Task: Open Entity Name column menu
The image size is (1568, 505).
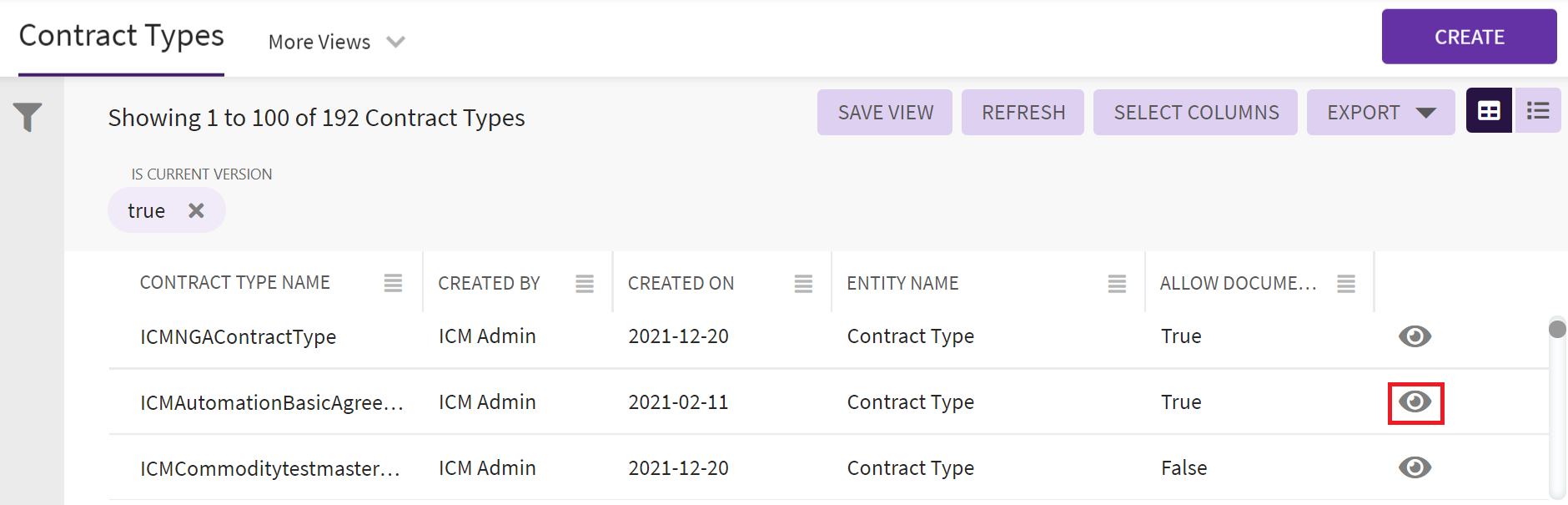Action: point(1117,284)
